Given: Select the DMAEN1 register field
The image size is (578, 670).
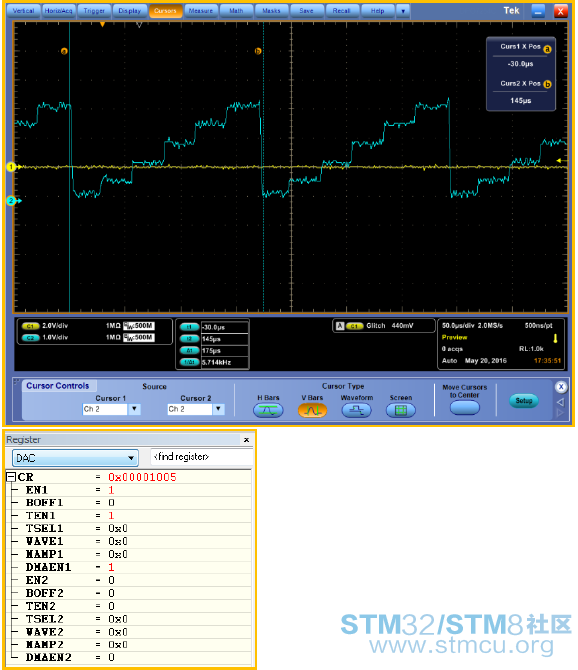Looking at the screenshot, I should pyautogui.click(x=129, y=567).
